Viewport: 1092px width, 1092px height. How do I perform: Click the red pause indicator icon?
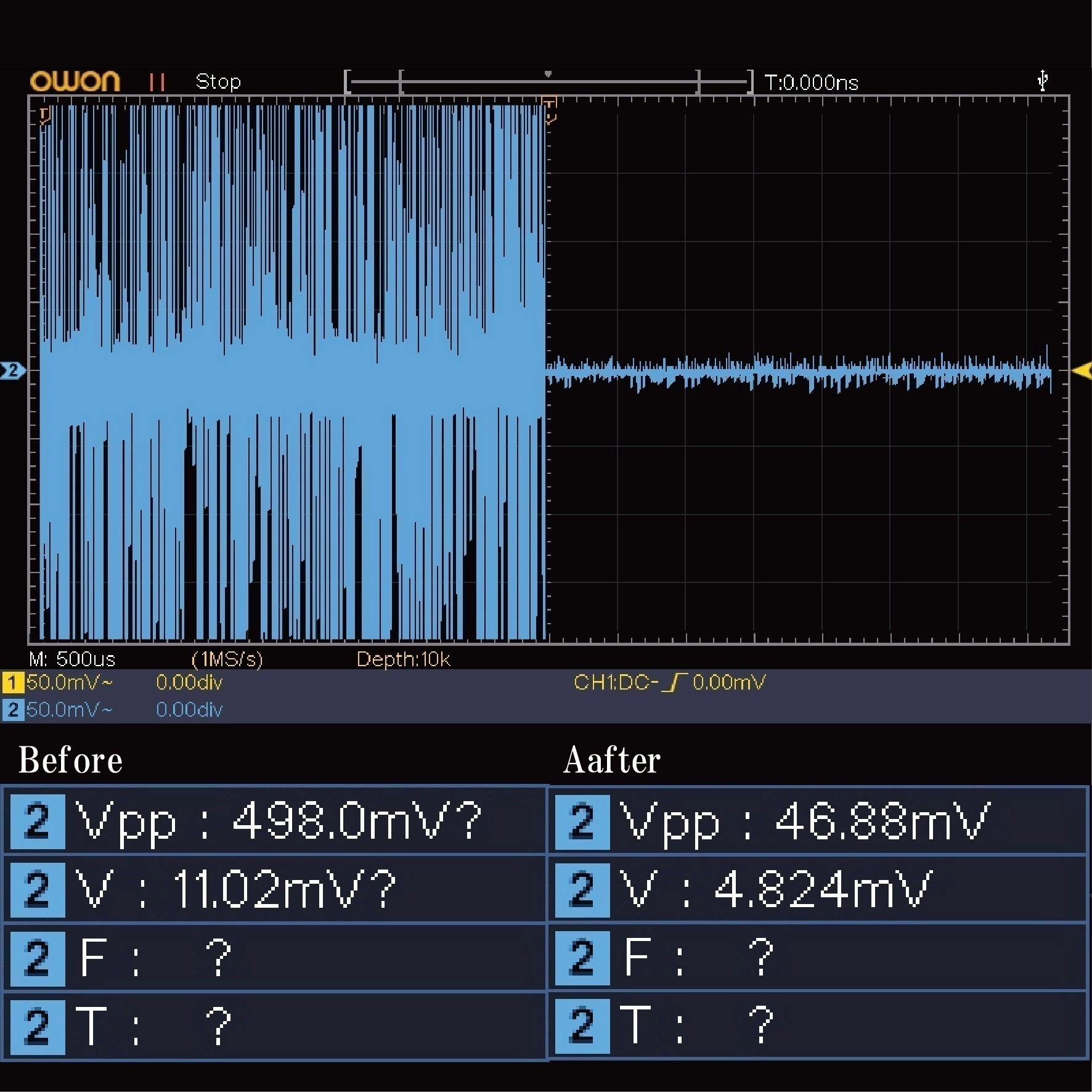[x=157, y=82]
